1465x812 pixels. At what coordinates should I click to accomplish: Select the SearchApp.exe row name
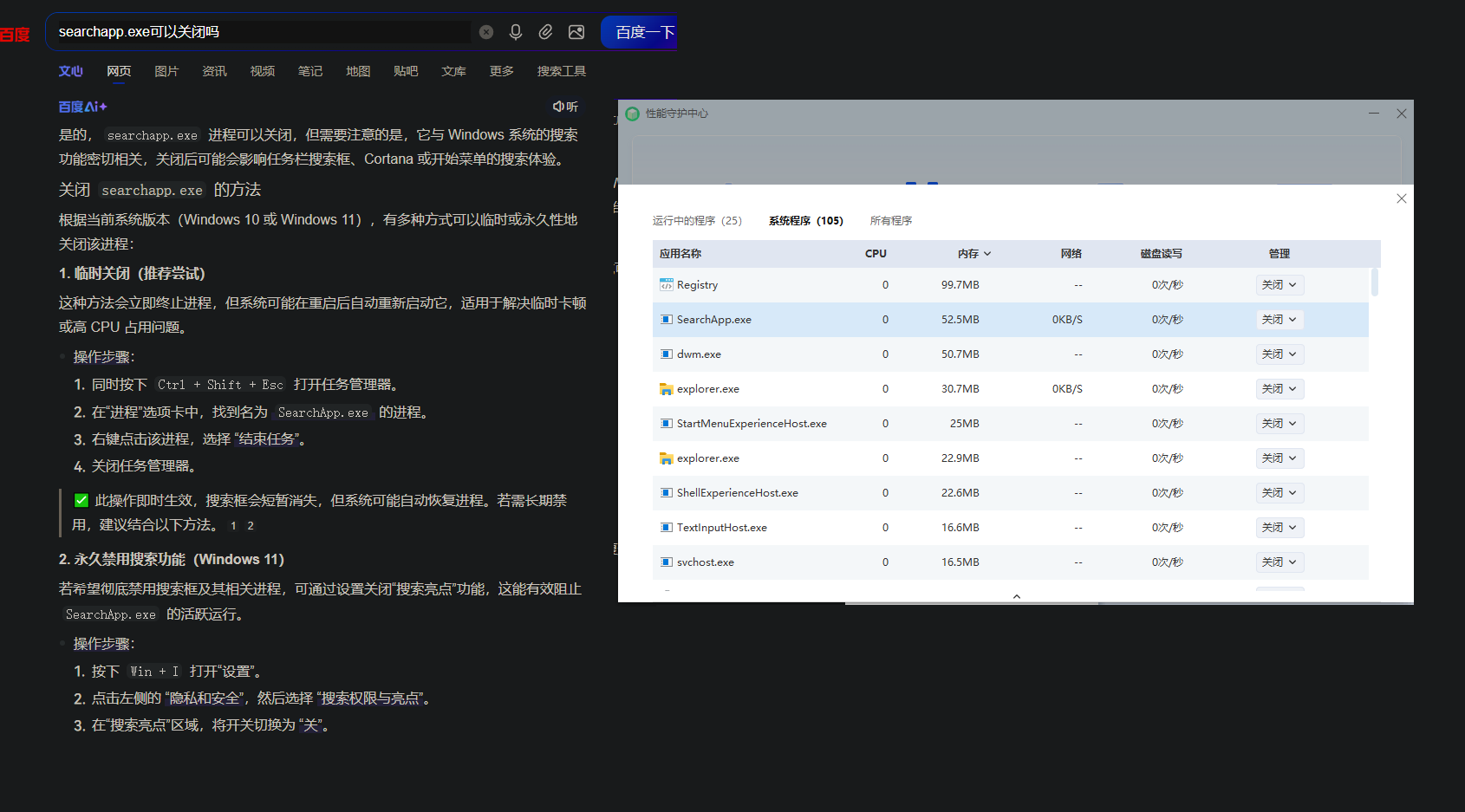tap(714, 320)
